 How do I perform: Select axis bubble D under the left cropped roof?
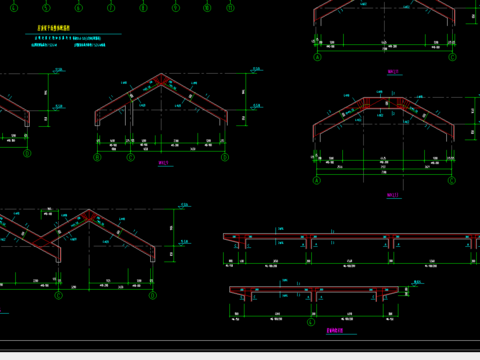(x=27, y=153)
